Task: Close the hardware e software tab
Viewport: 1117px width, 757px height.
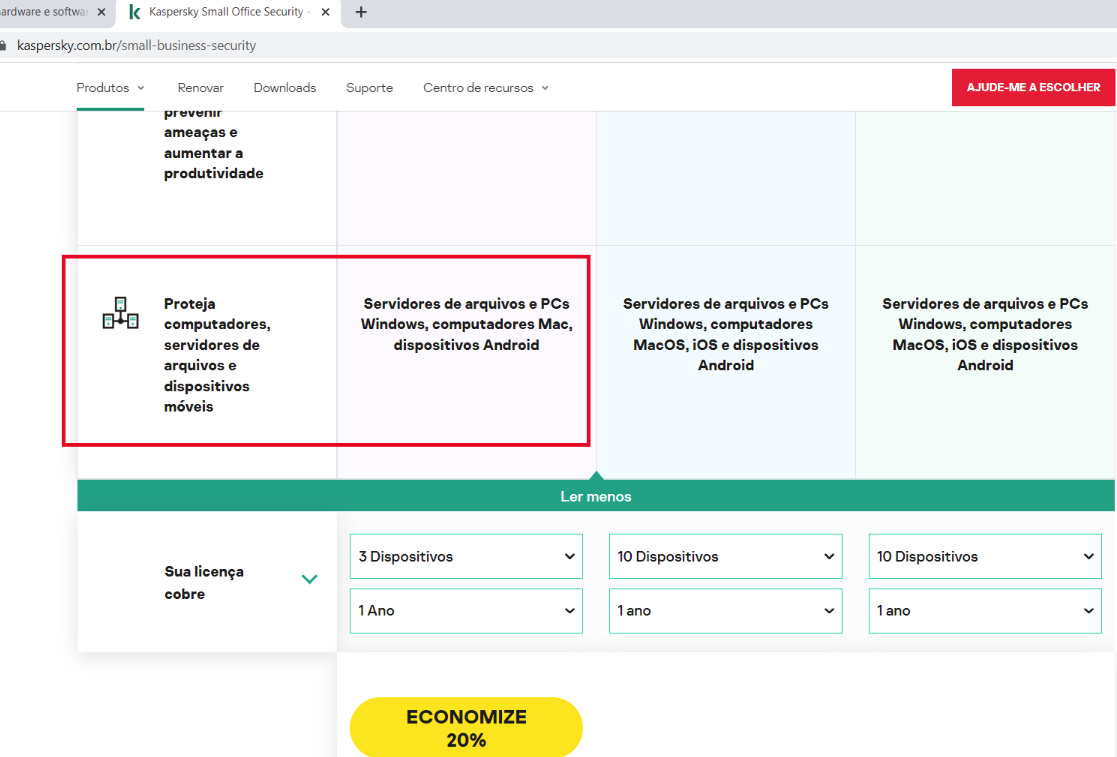Action: point(101,12)
